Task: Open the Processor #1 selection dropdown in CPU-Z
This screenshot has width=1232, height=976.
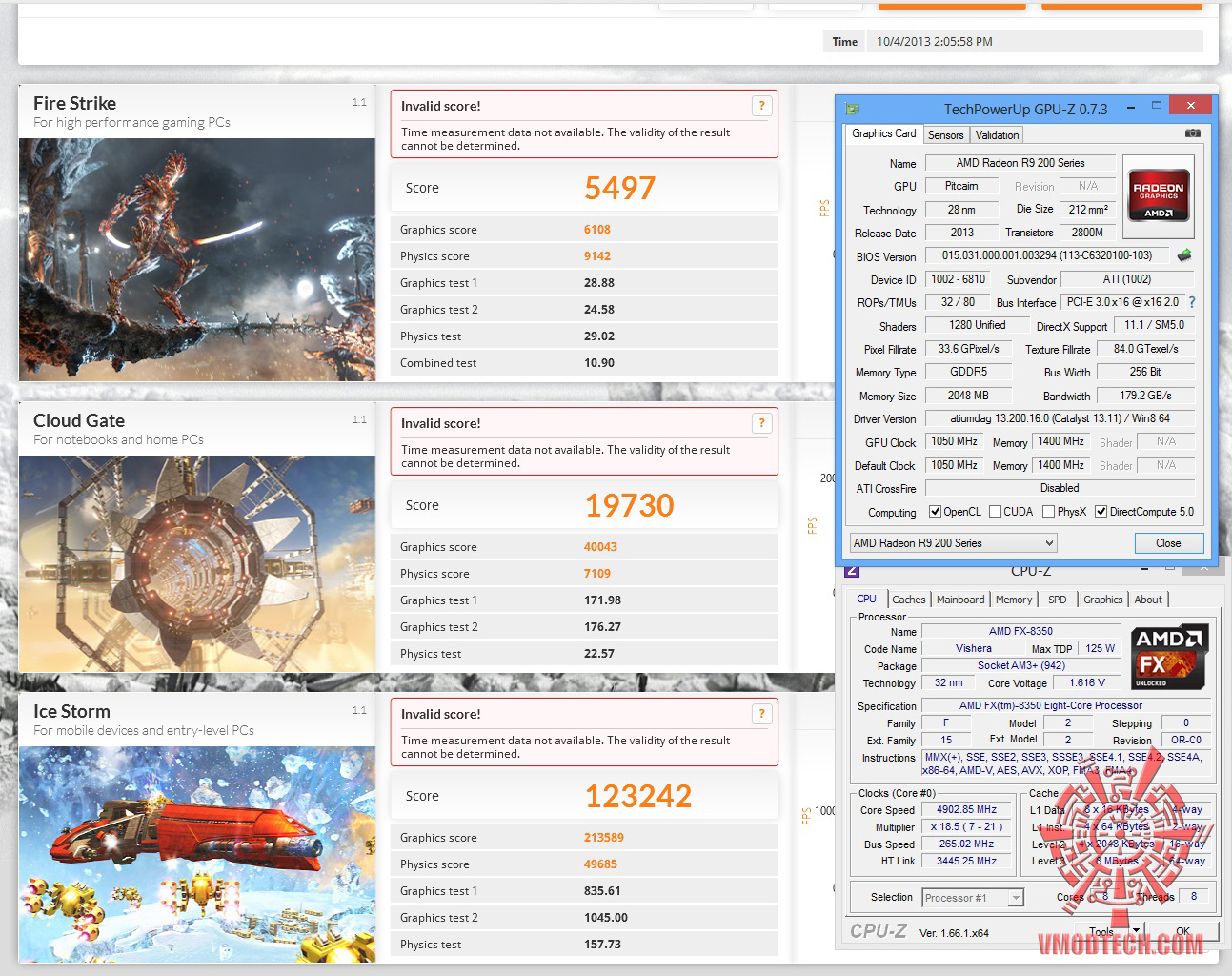Action: pyautogui.click(x=973, y=898)
